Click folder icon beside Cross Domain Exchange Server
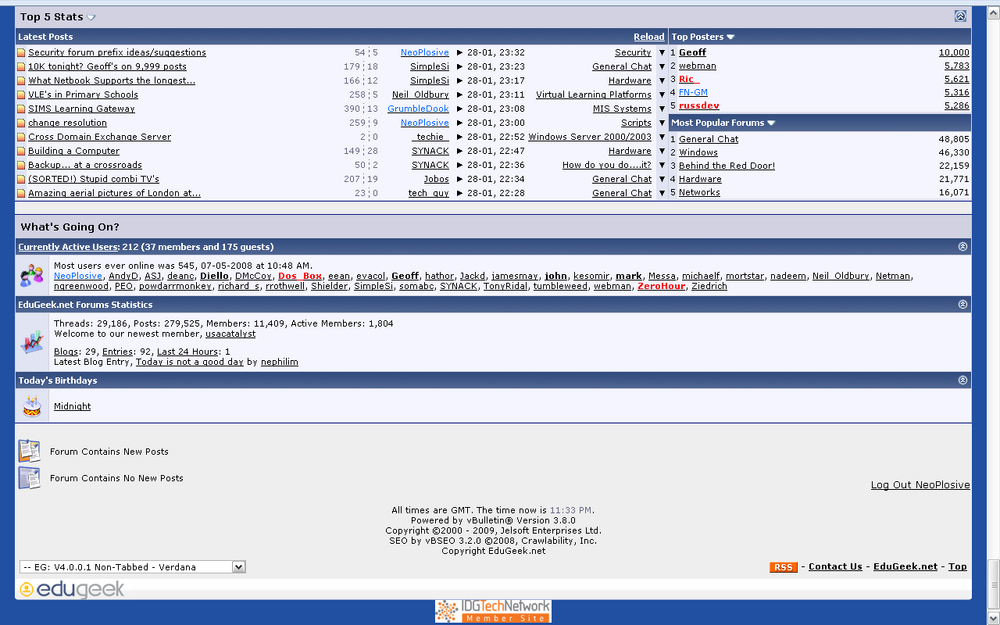Viewport: 1000px width, 625px height. [x=21, y=137]
